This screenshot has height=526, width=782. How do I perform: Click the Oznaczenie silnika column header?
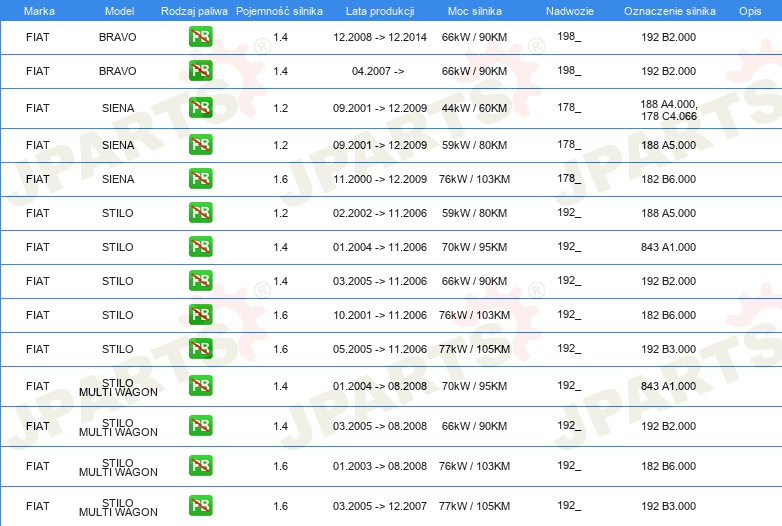669,11
